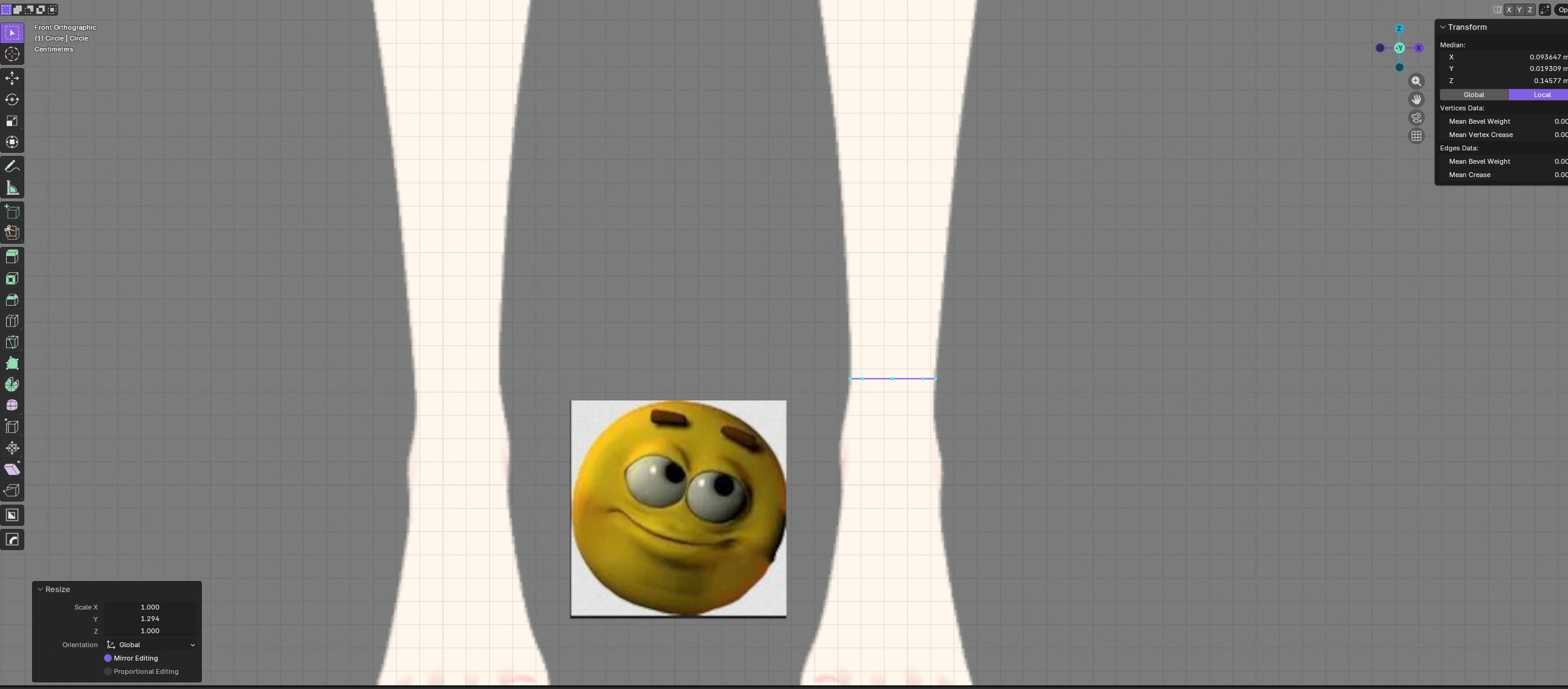The height and width of the screenshot is (689, 1568).
Task: Enable Proportional Editing checkbox
Action: pyautogui.click(x=108, y=671)
